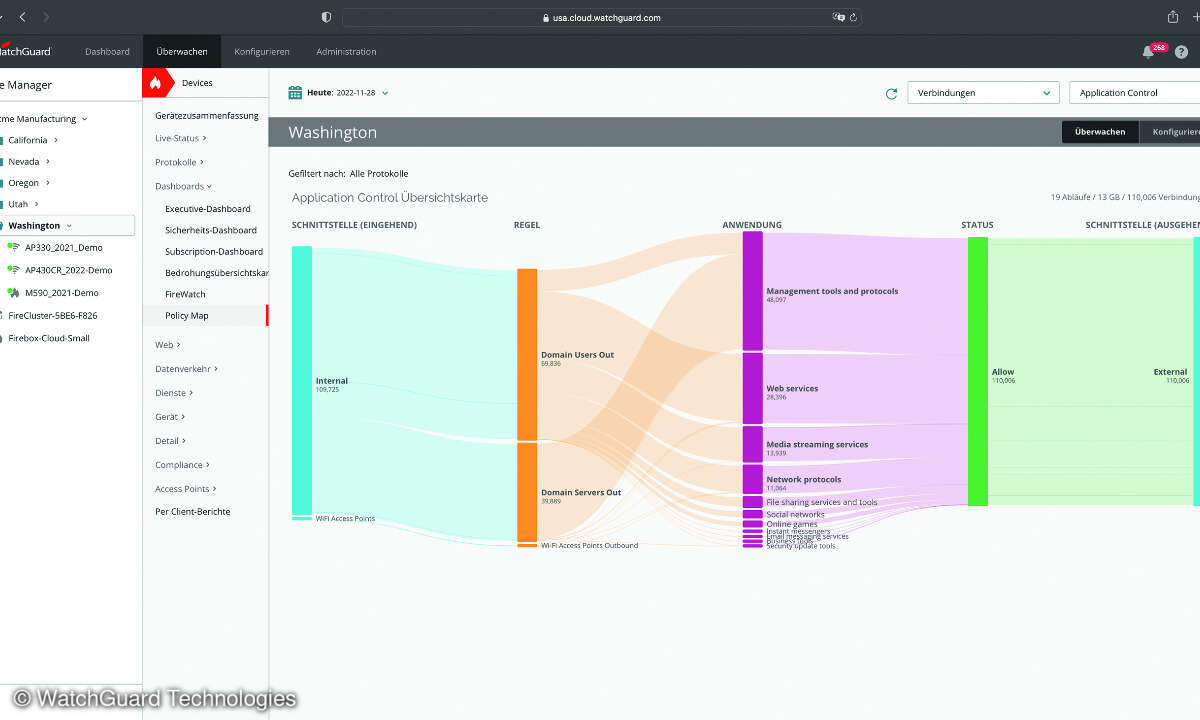Open the Verbindungen dropdown
This screenshot has width=1200, height=720.
point(983,93)
